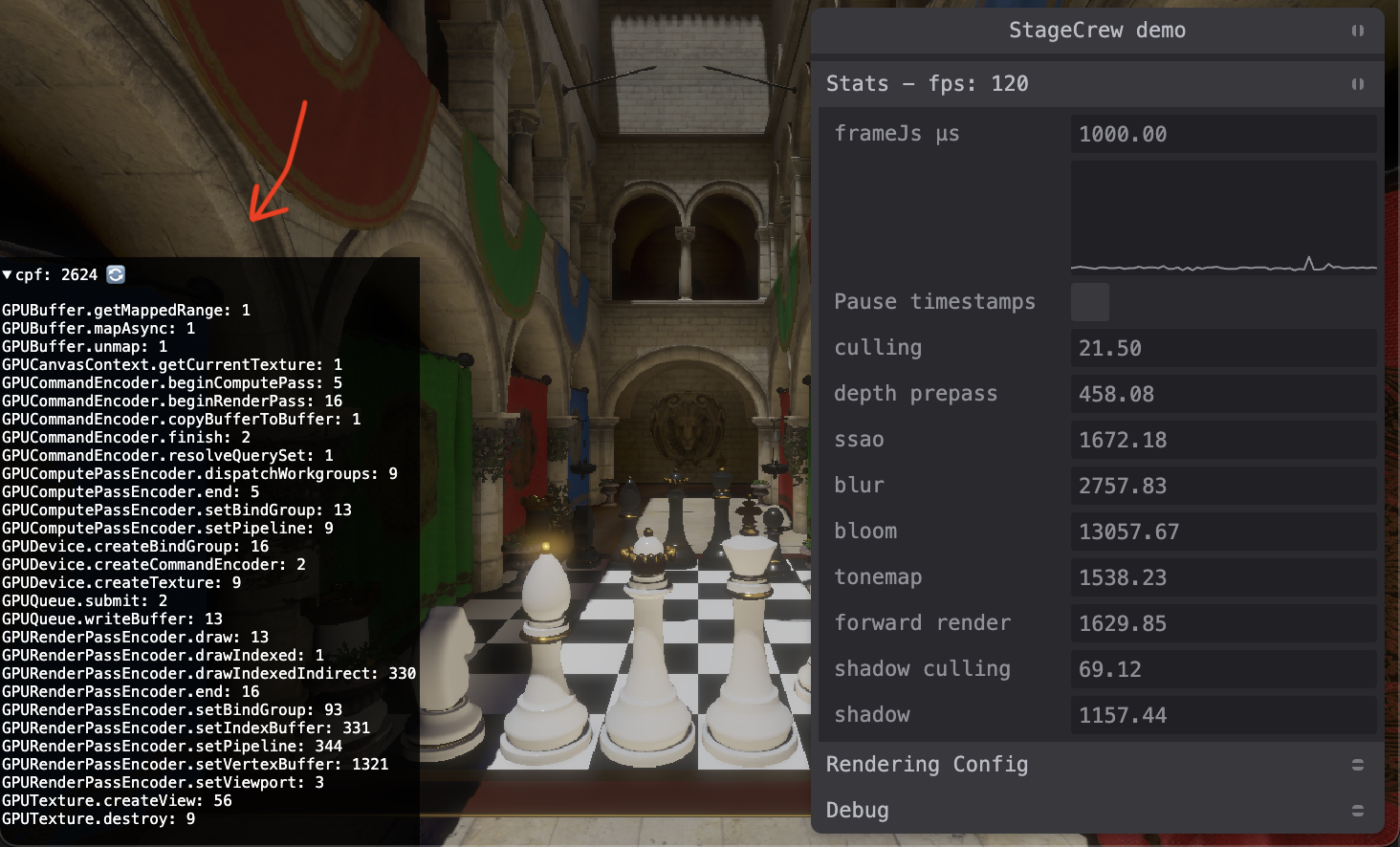
Task: Click the GPURenderPassEncoder.setBindGroup: 93 line
Action: tap(171, 709)
